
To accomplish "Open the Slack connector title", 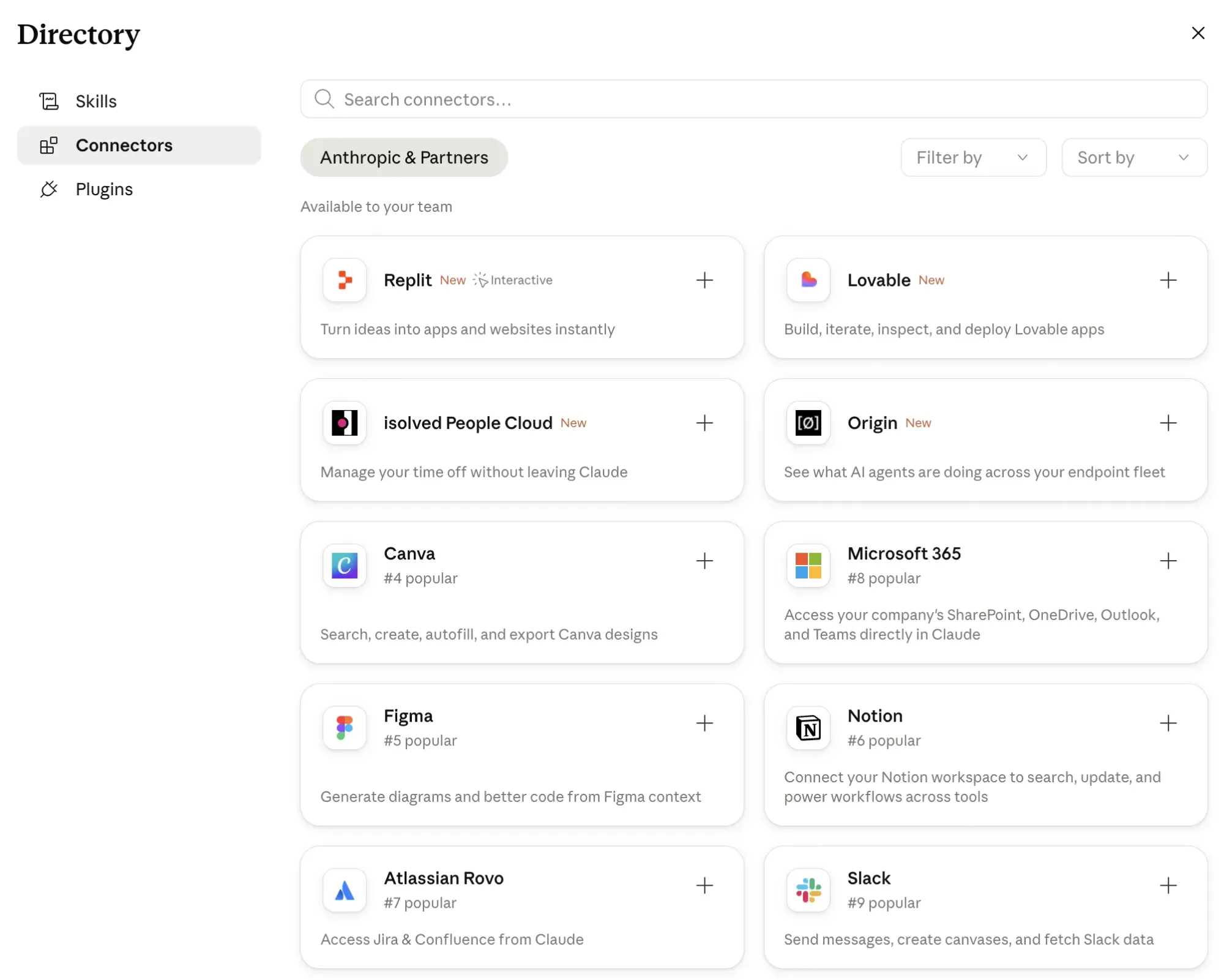I will pyautogui.click(x=869, y=878).
